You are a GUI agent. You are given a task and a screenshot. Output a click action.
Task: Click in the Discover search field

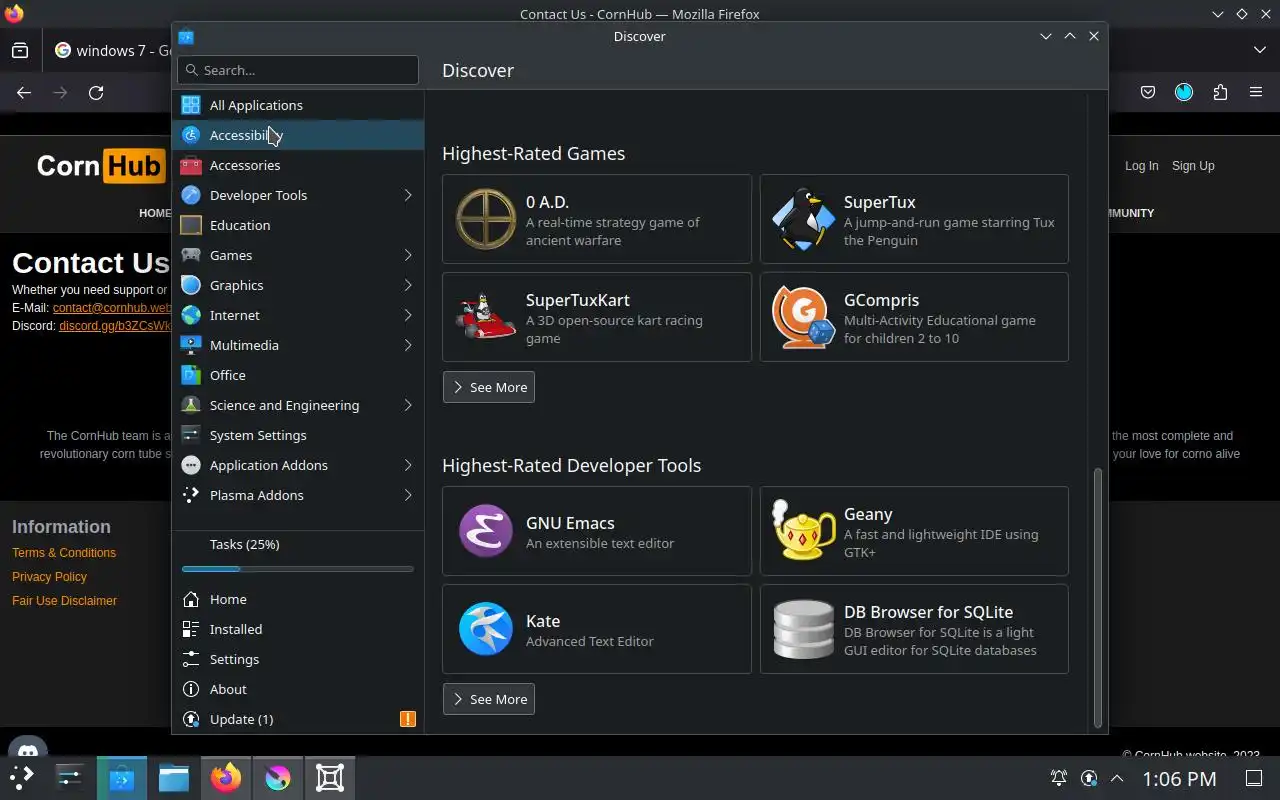tap(298, 70)
